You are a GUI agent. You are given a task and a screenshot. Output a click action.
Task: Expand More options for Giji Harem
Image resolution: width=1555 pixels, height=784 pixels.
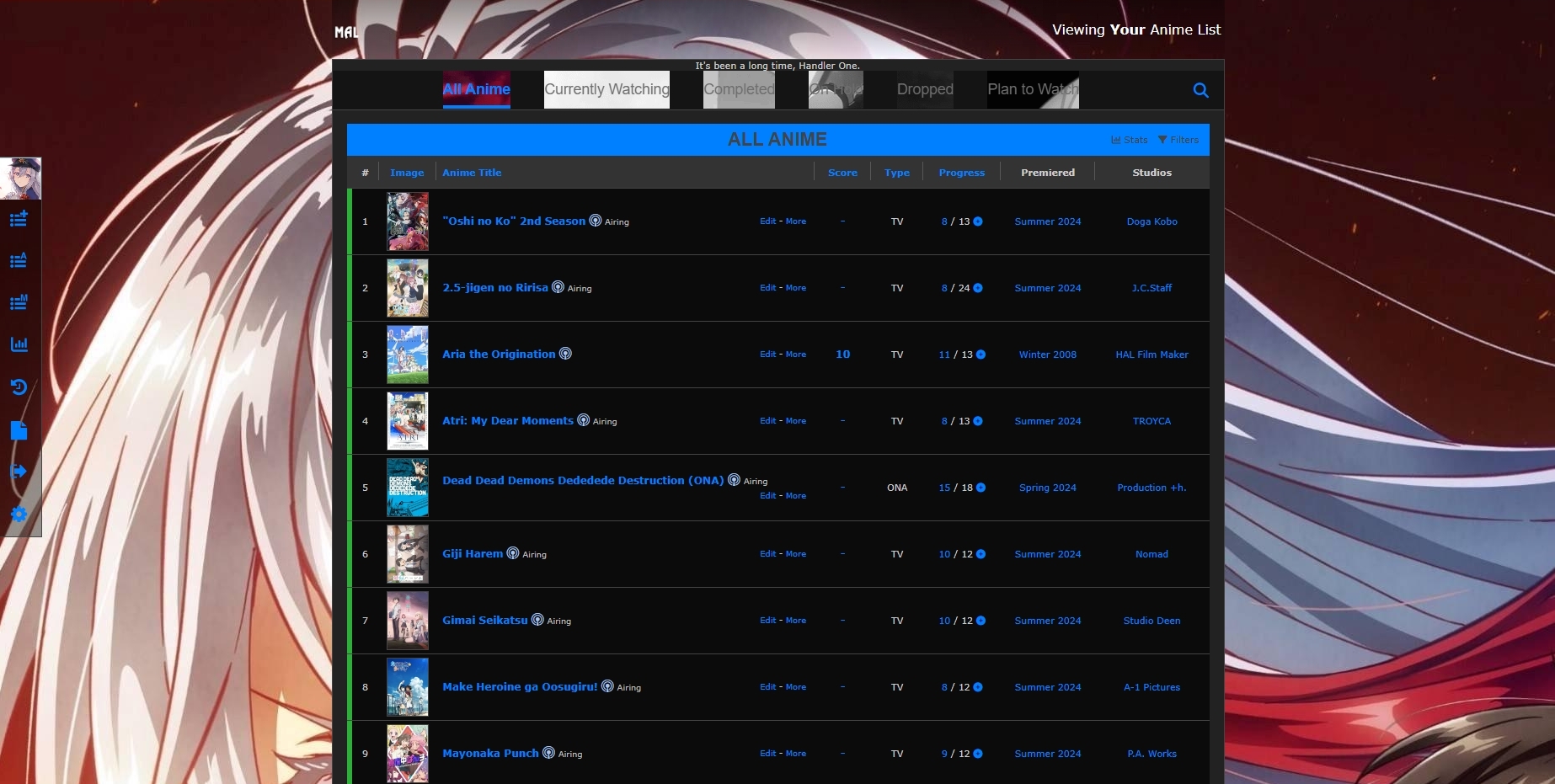pos(796,554)
